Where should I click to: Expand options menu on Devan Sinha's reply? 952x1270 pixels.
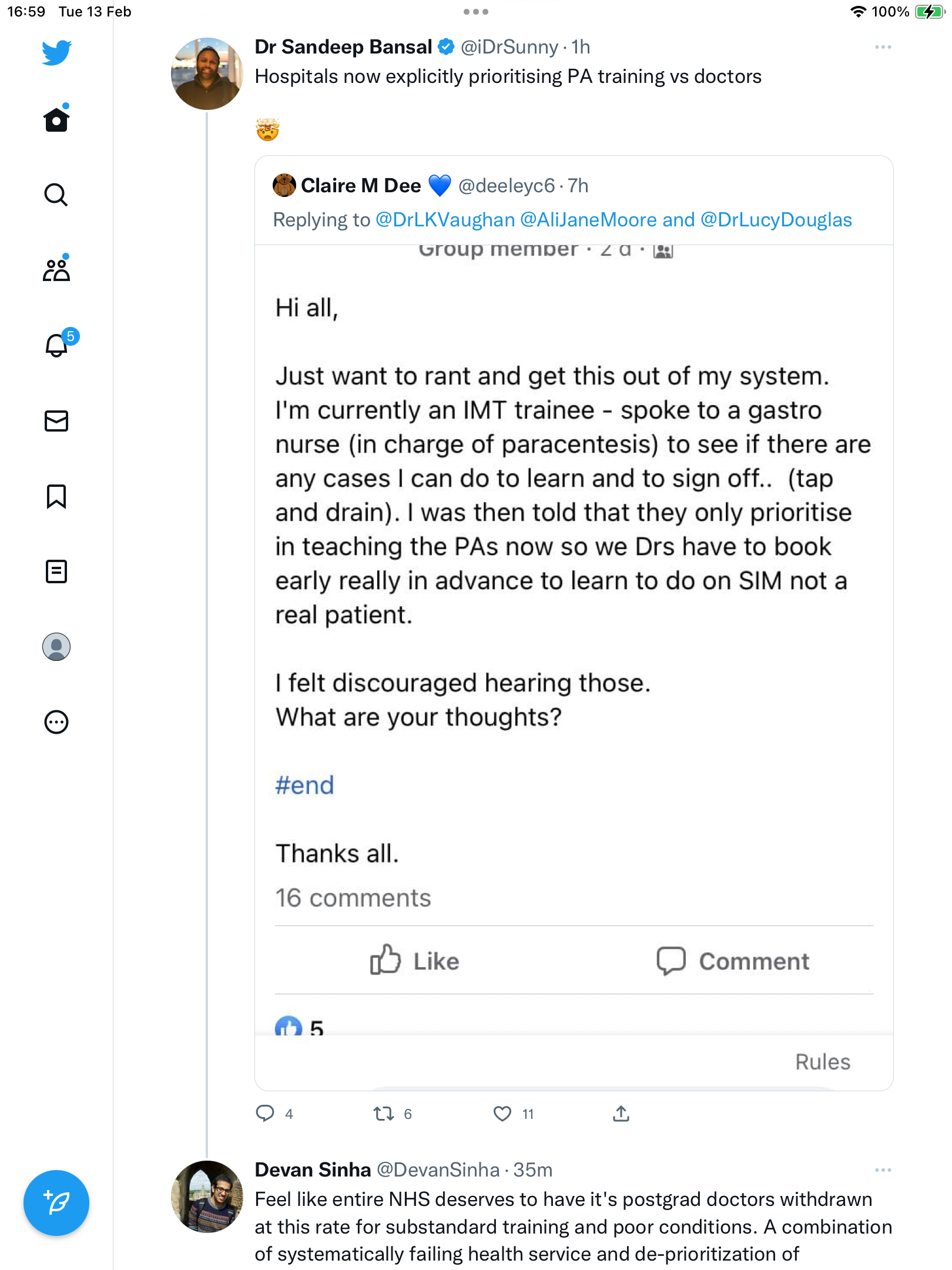(x=883, y=1170)
